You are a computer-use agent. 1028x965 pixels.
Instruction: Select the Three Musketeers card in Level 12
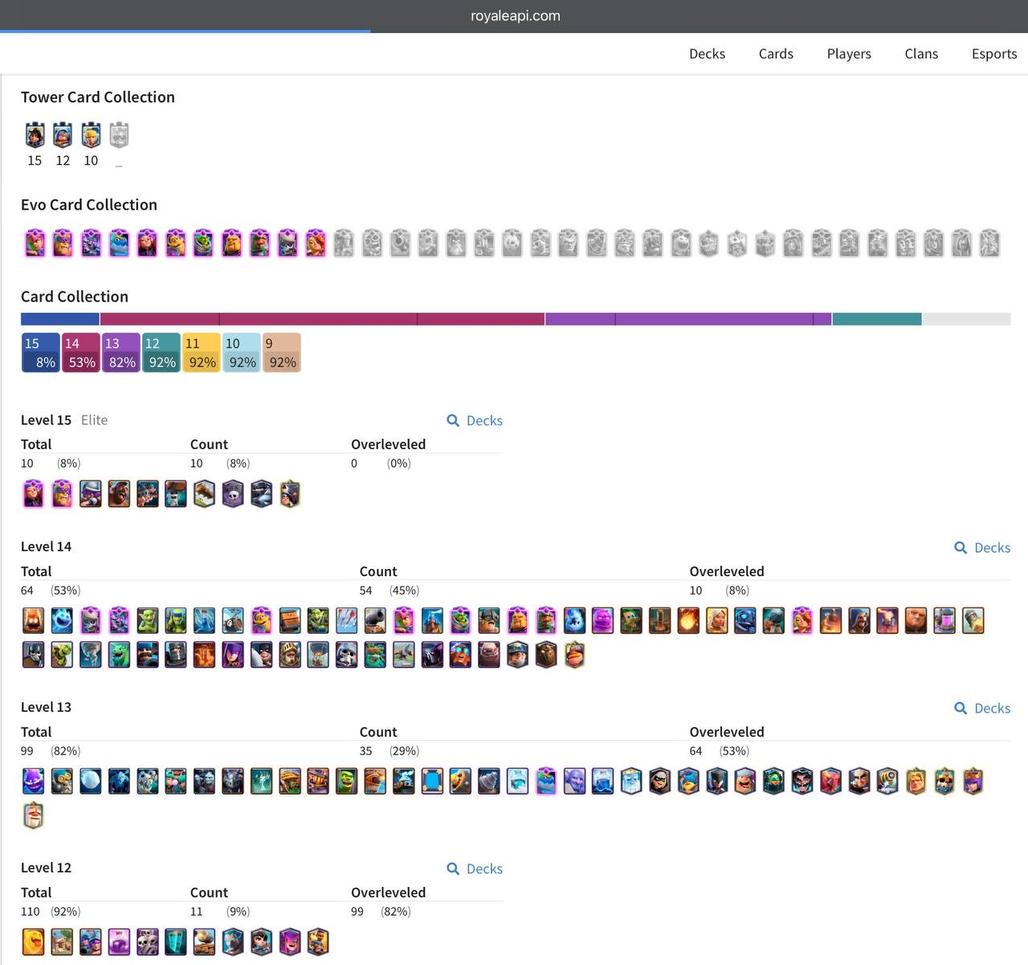90,941
